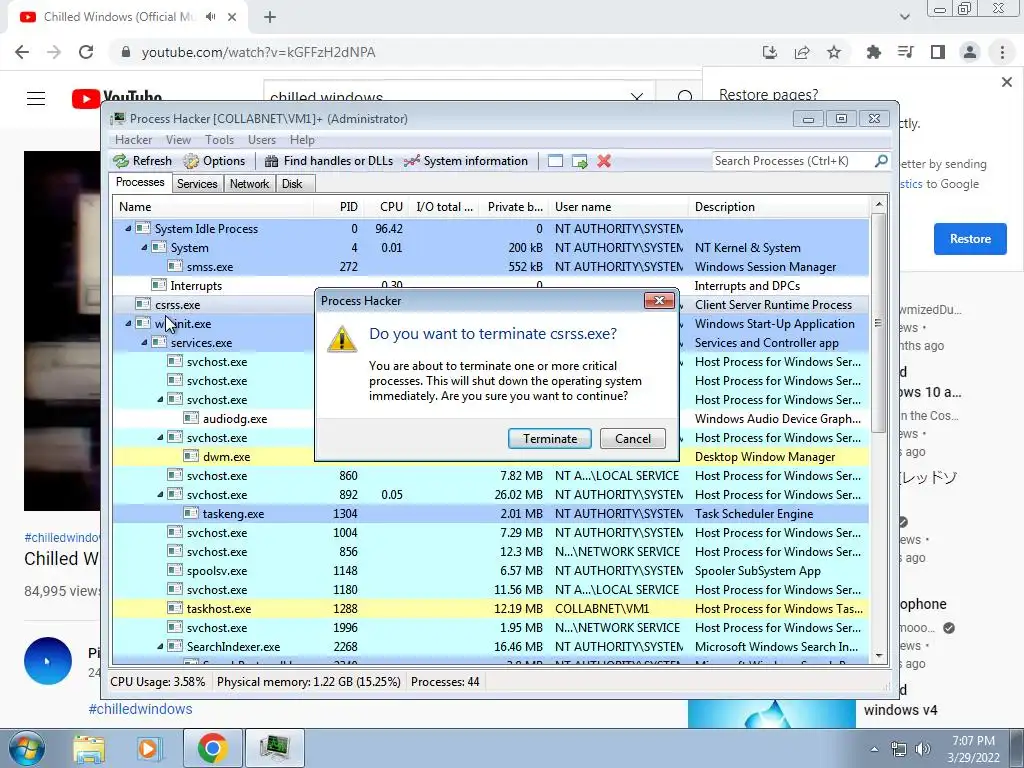Image resolution: width=1024 pixels, height=768 pixels.
Task: Click the search magnifier in Search Processes
Action: (x=881, y=161)
